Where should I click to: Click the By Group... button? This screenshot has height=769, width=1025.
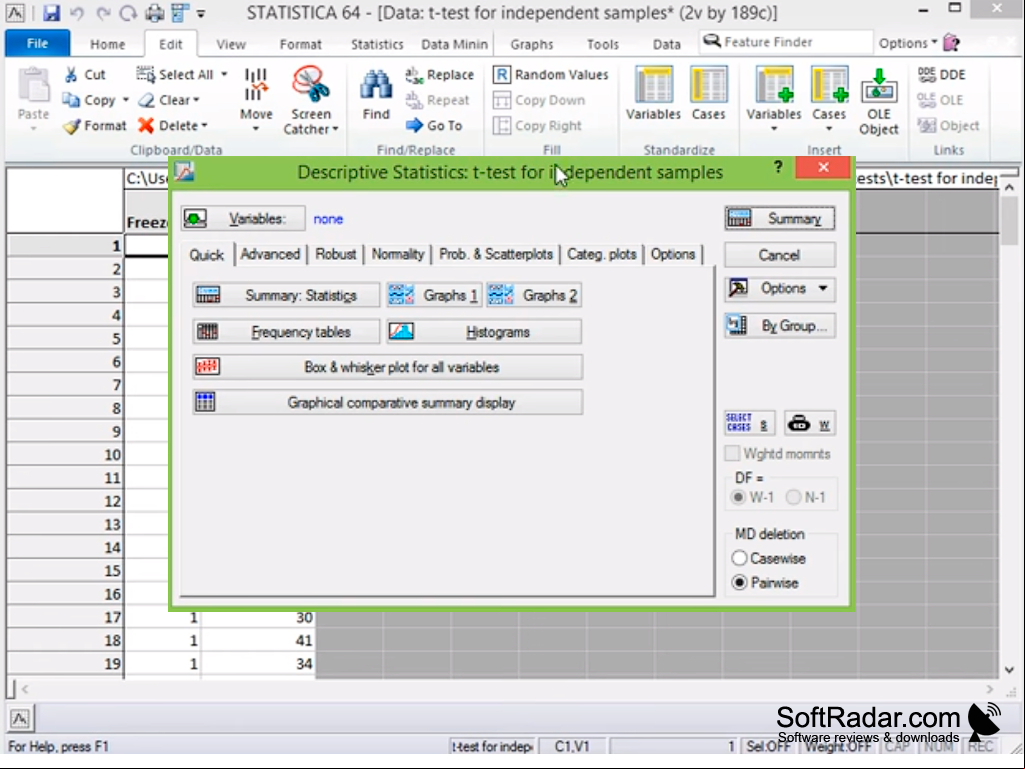(x=779, y=326)
